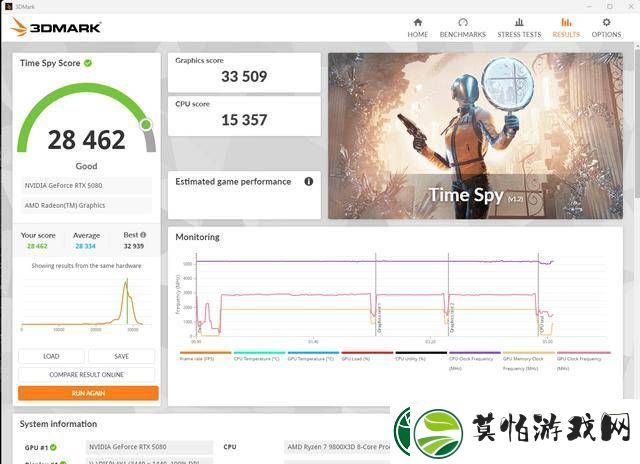The height and width of the screenshot is (464, 640).
Task: Click the CPU score value 15 357
Action: (x=244, y=120)
